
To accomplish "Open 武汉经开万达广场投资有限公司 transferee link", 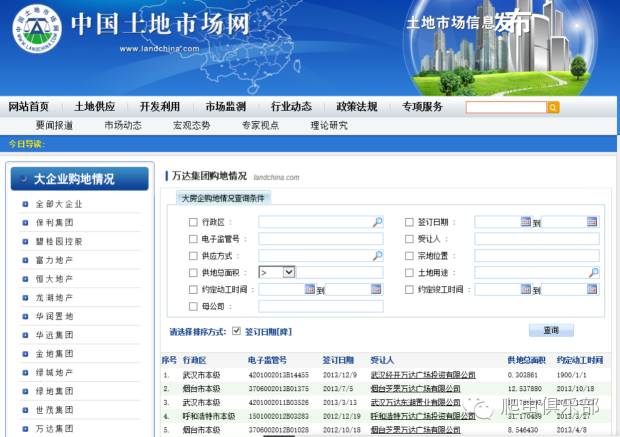I will coord(423,375).
